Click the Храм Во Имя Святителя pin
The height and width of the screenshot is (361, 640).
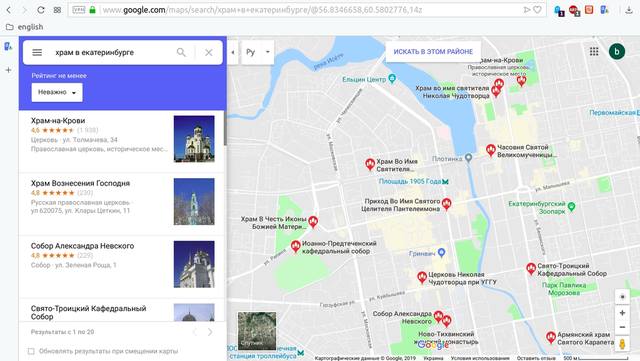370,164
